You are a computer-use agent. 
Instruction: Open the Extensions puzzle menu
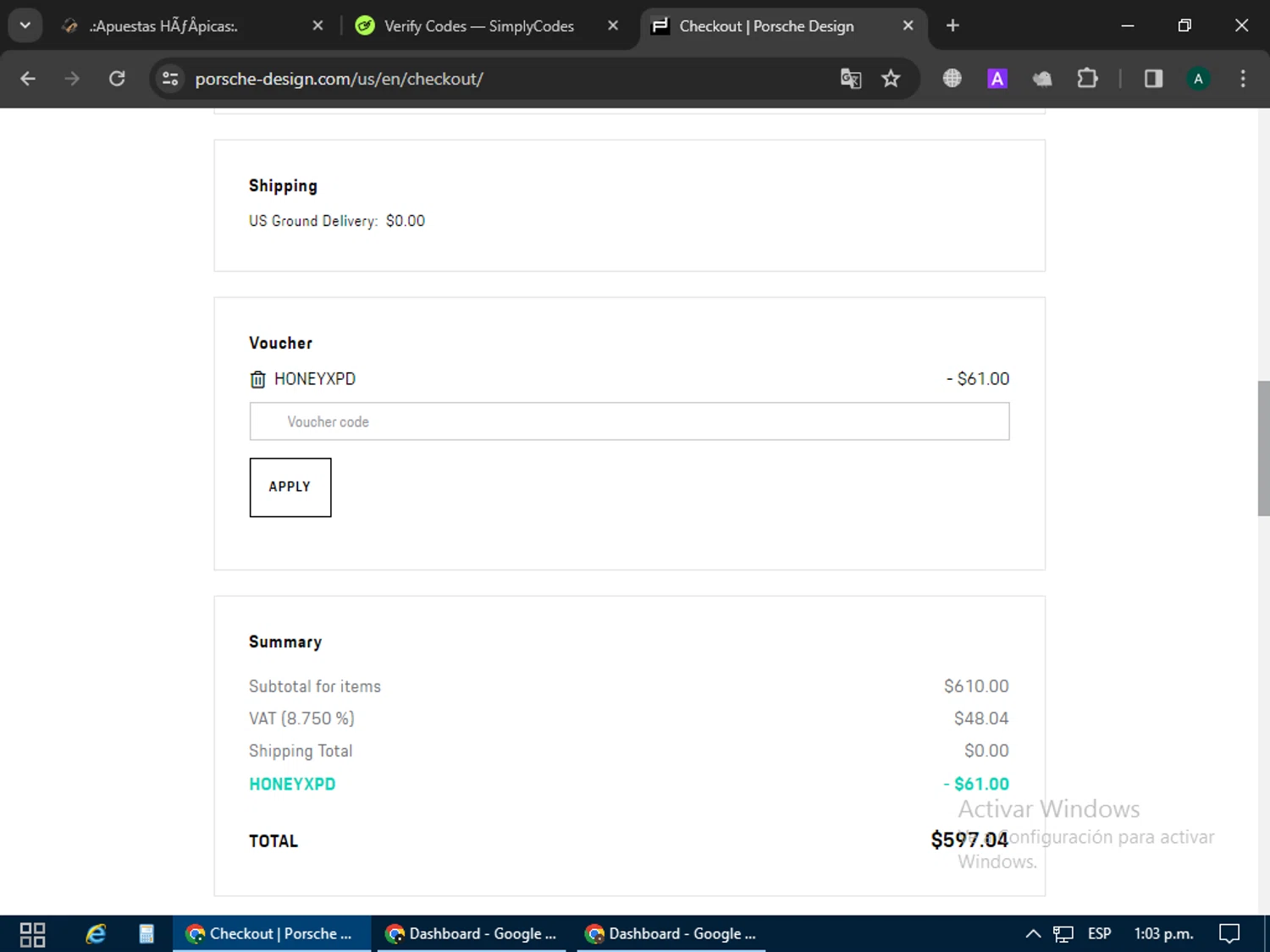tap(1087, 79)
